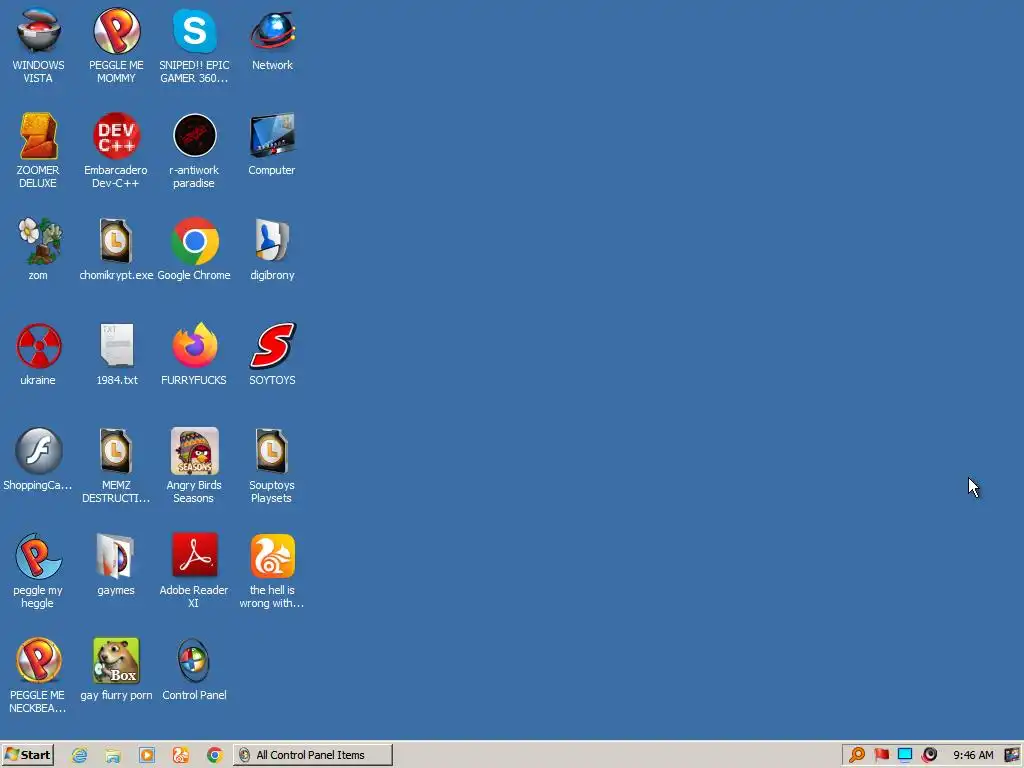Click the orange magnifier tray icon
This screenshot has width=1024, height=768.
[857, 755]
